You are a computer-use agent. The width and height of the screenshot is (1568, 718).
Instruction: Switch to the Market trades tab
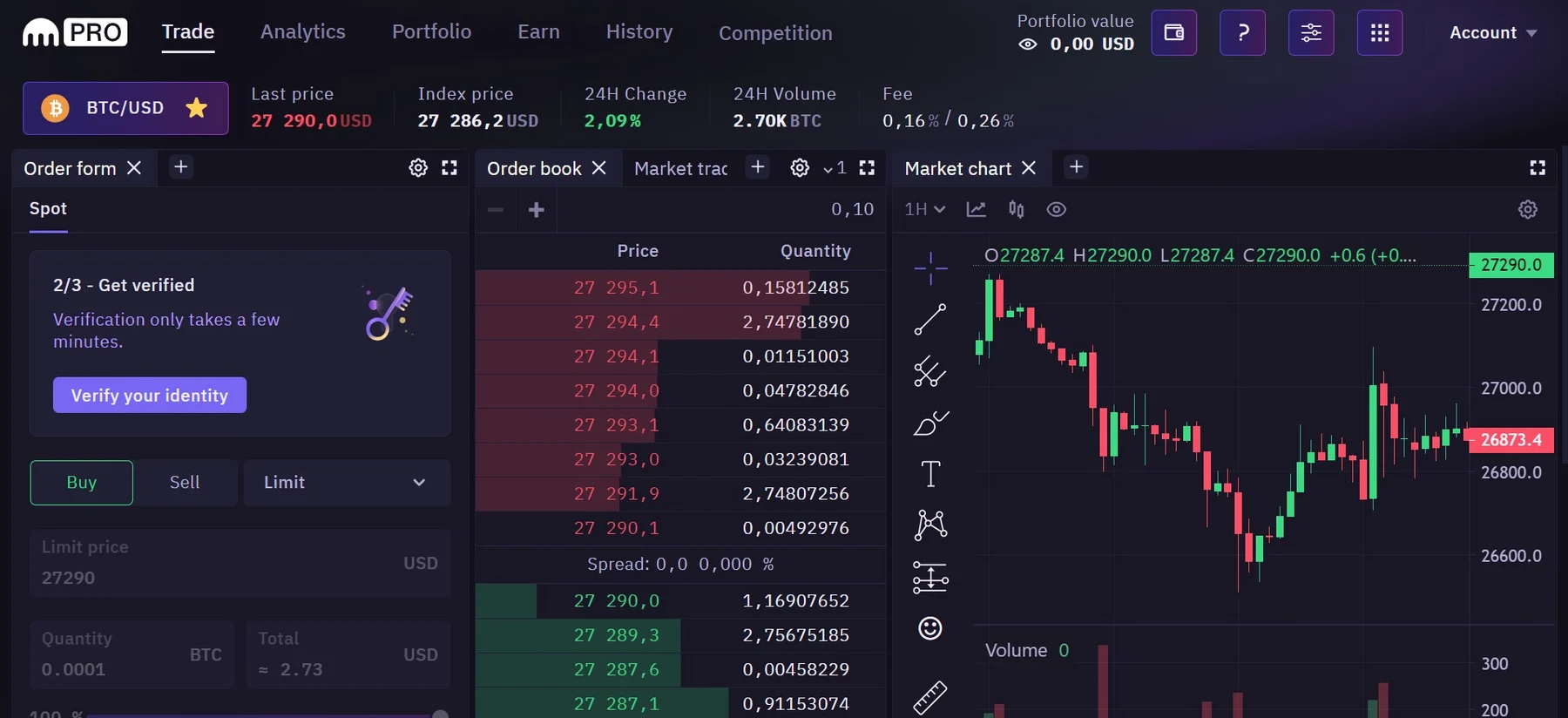(681, 168)
